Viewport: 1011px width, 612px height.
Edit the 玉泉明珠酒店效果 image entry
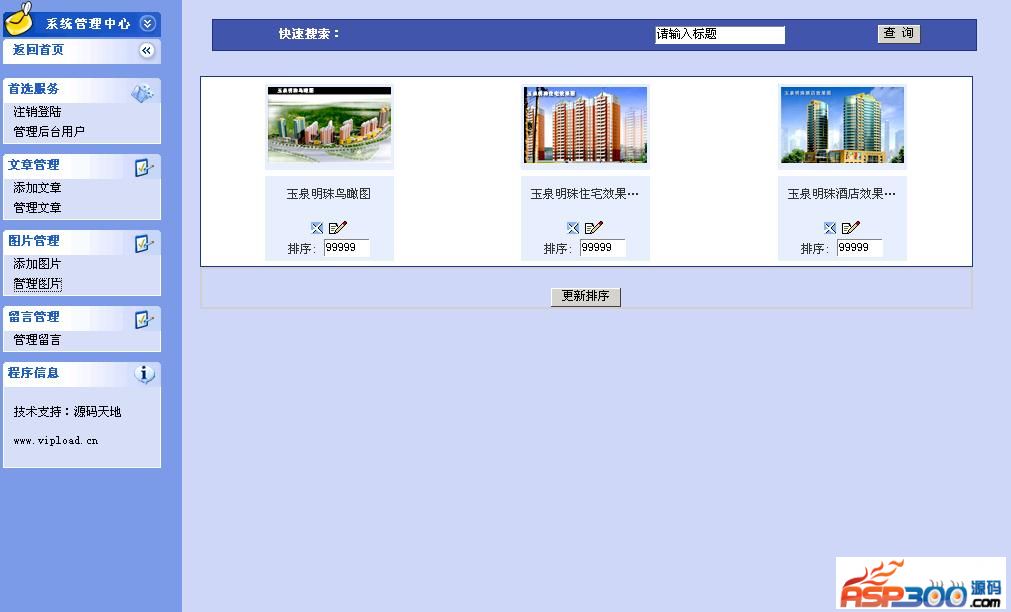851,227
